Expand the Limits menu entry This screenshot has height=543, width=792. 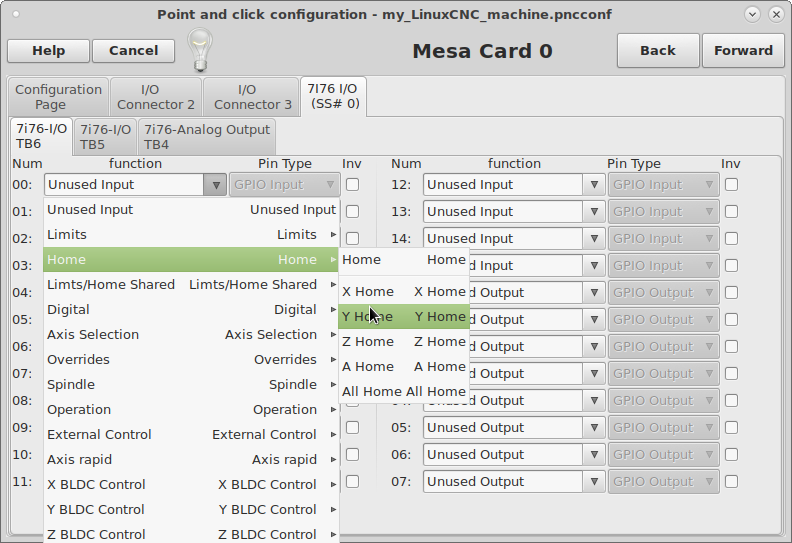click(x=191, y=234)
